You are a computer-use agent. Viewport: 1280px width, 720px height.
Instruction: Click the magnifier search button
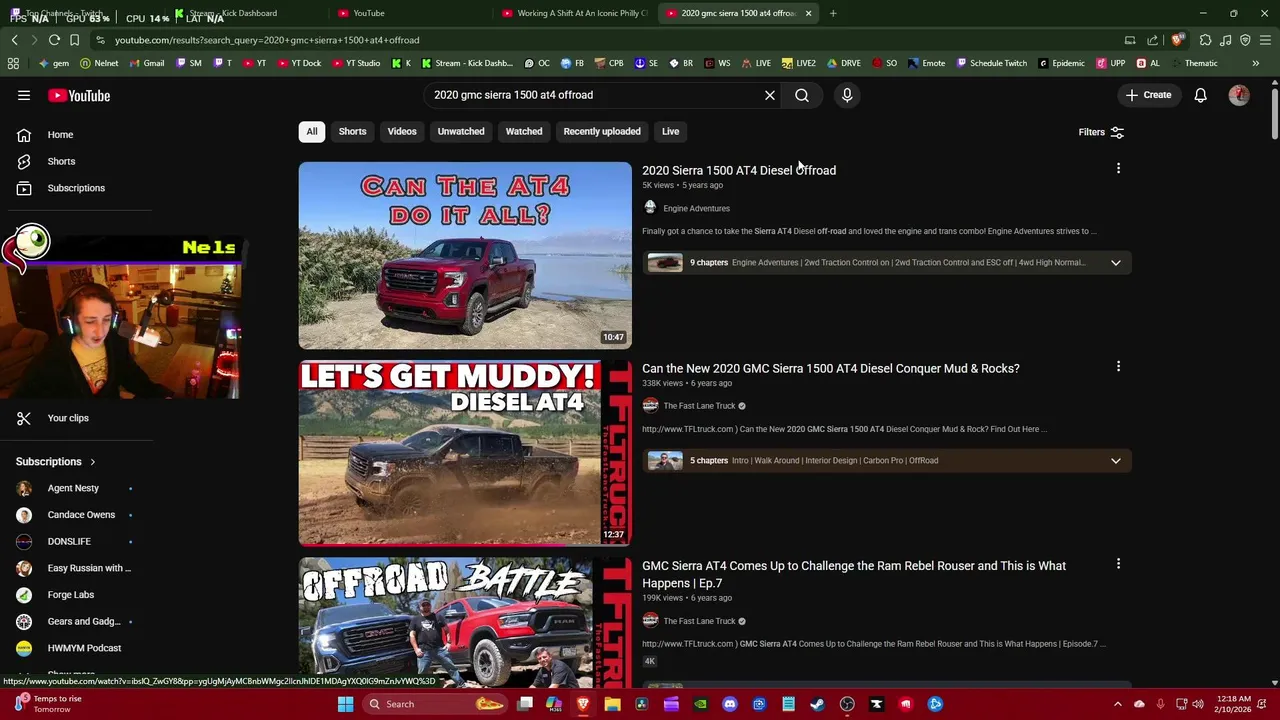point(802,95)
